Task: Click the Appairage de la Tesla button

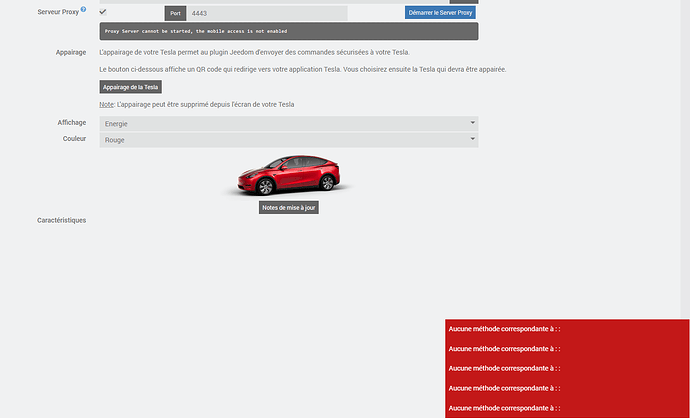Action: 130,87
